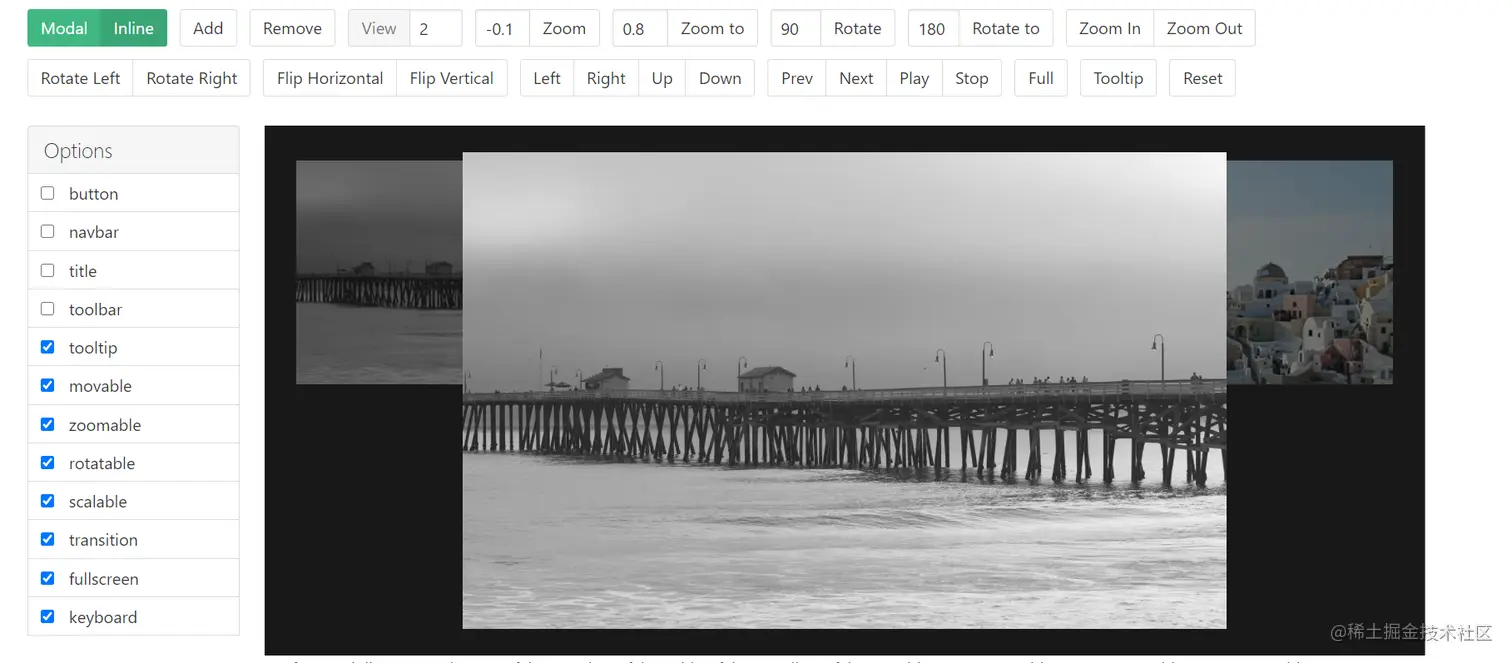Click the Full button
This screenshot has height=663, width=1512.
pyautogui.click(x=1041, y=78)
